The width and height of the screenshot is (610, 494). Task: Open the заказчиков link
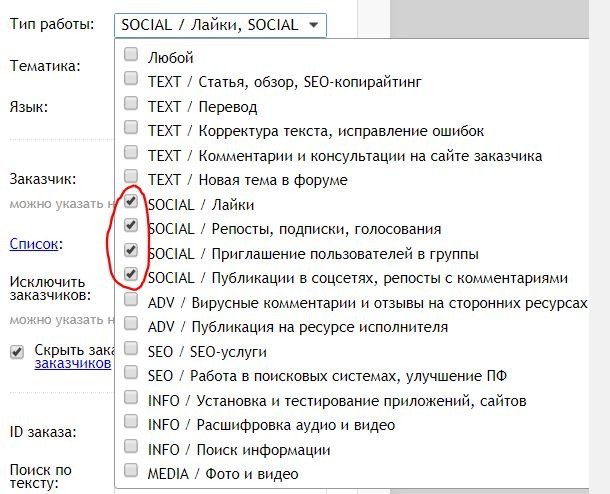click(73, 363)
